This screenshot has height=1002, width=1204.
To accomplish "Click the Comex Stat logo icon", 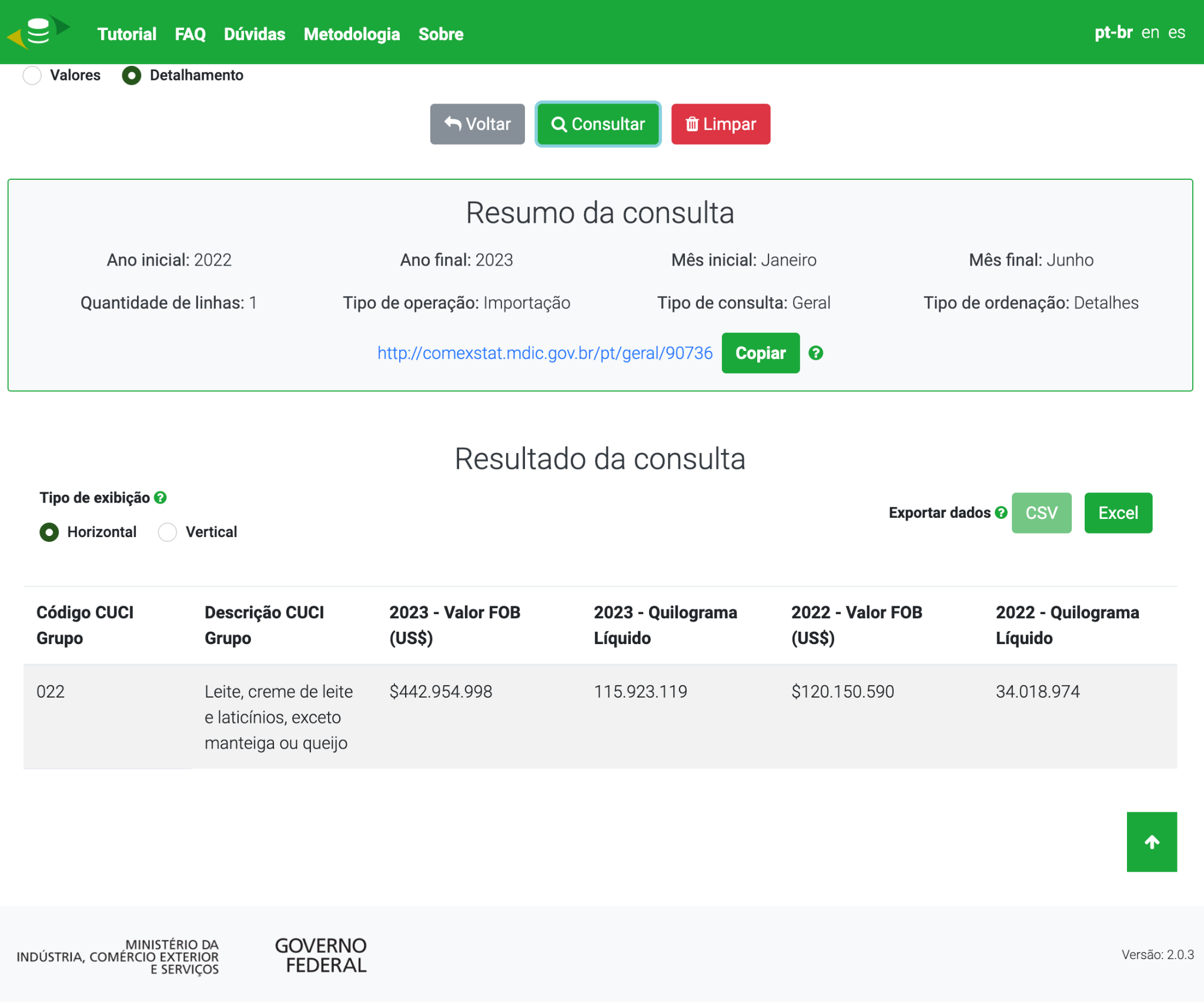I will pyautogui.click(x=39, y=32).
